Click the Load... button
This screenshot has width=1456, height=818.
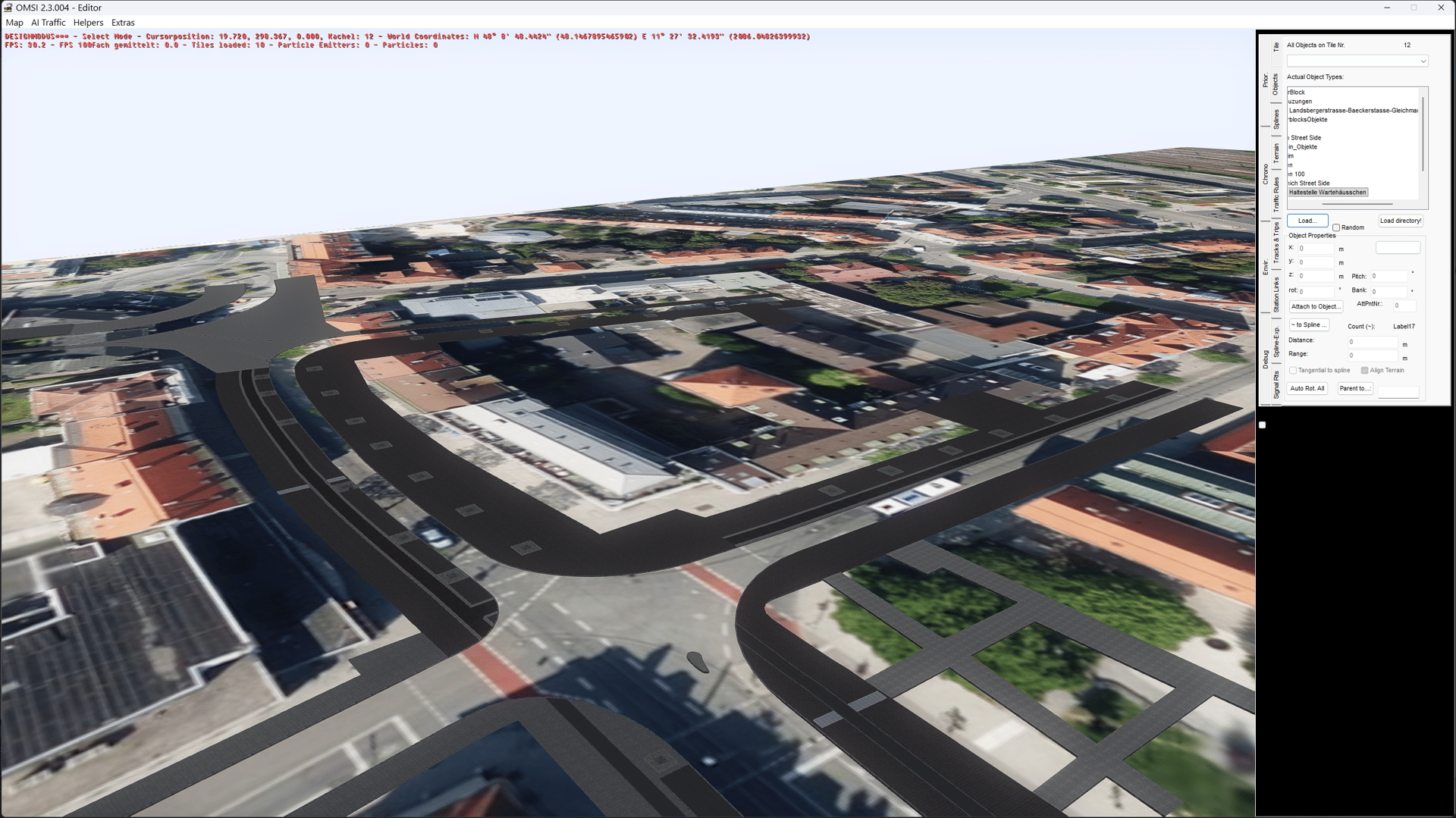[x=1307, y=221]
